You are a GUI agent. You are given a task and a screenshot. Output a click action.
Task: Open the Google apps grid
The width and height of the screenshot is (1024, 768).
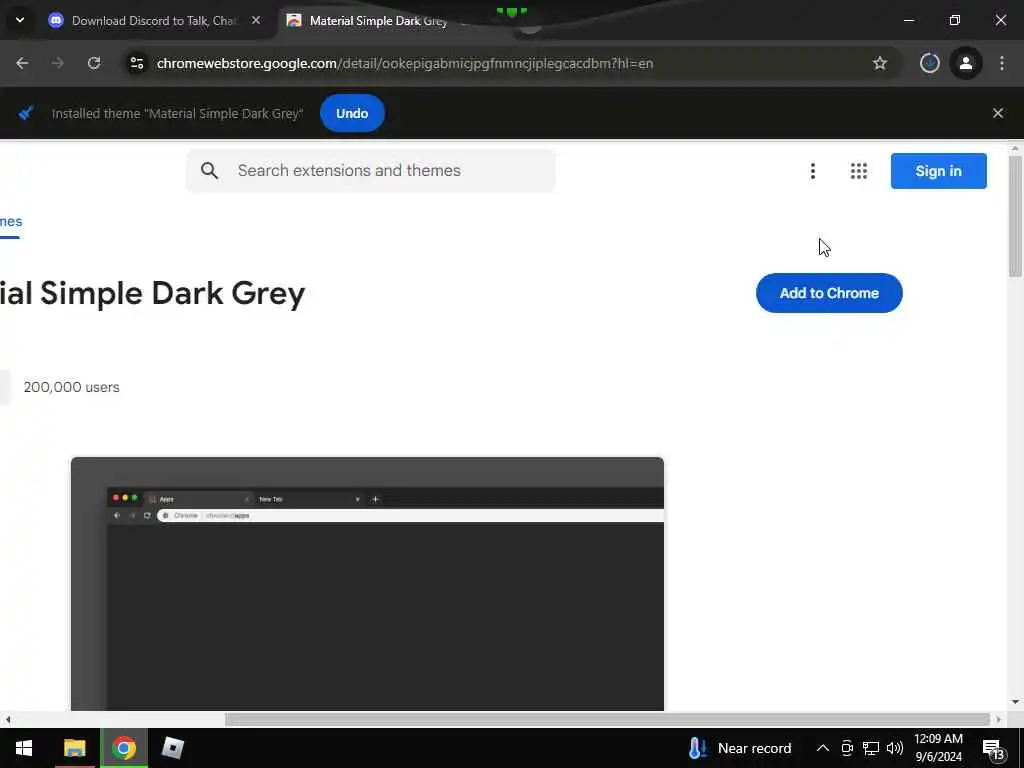tap(859, 171)
